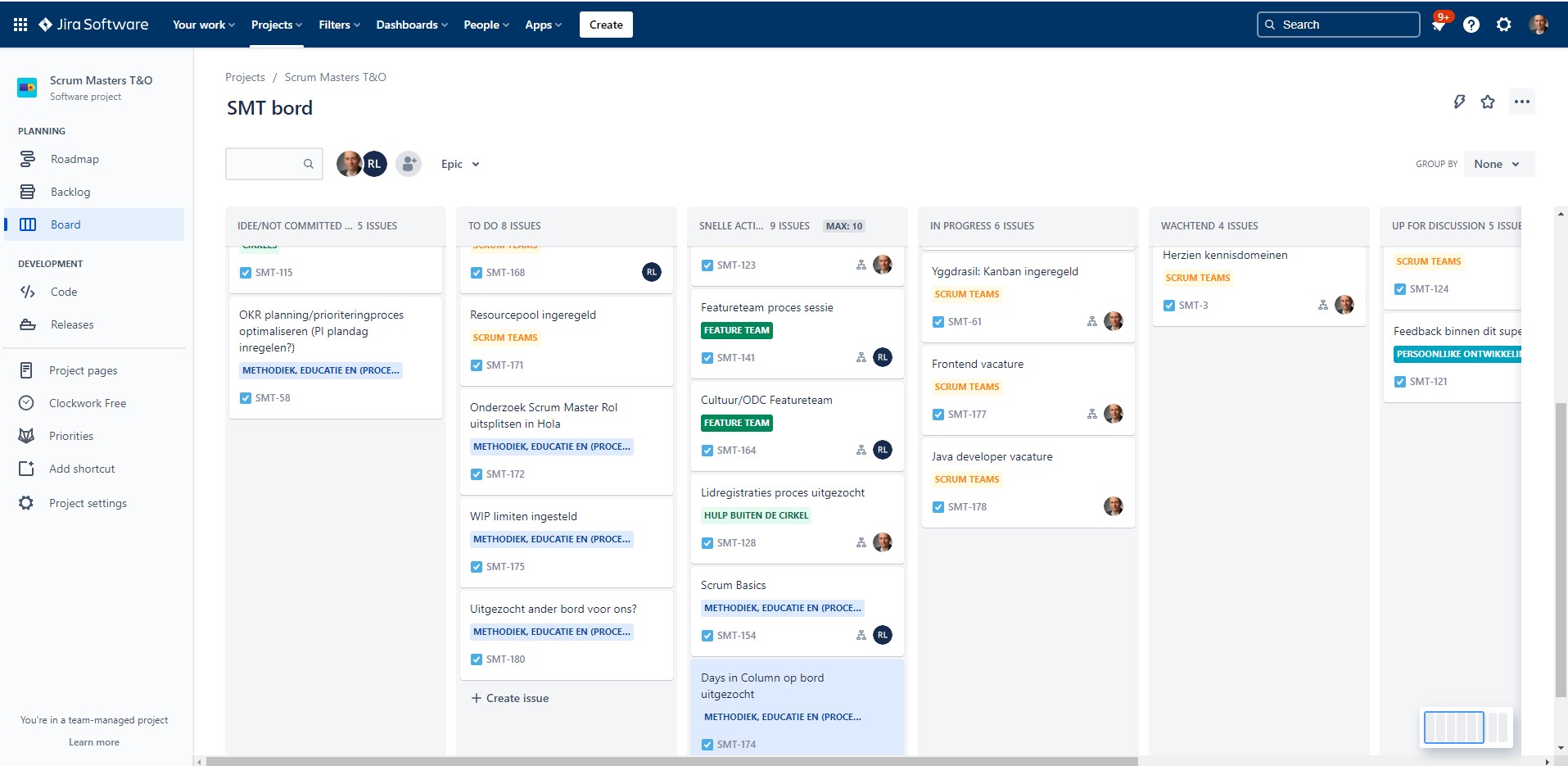This screenshot has height=766, width=1568.
Task: Open the Roadmap view from the sidebar
Action: [x=75, y=158]
